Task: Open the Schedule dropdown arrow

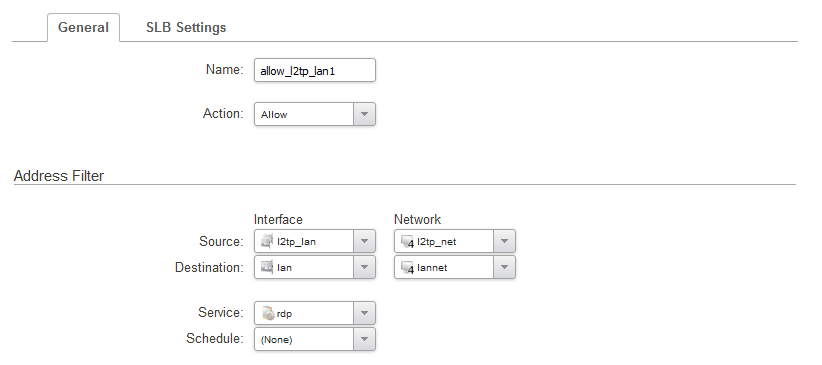Action: coord(364,339)
